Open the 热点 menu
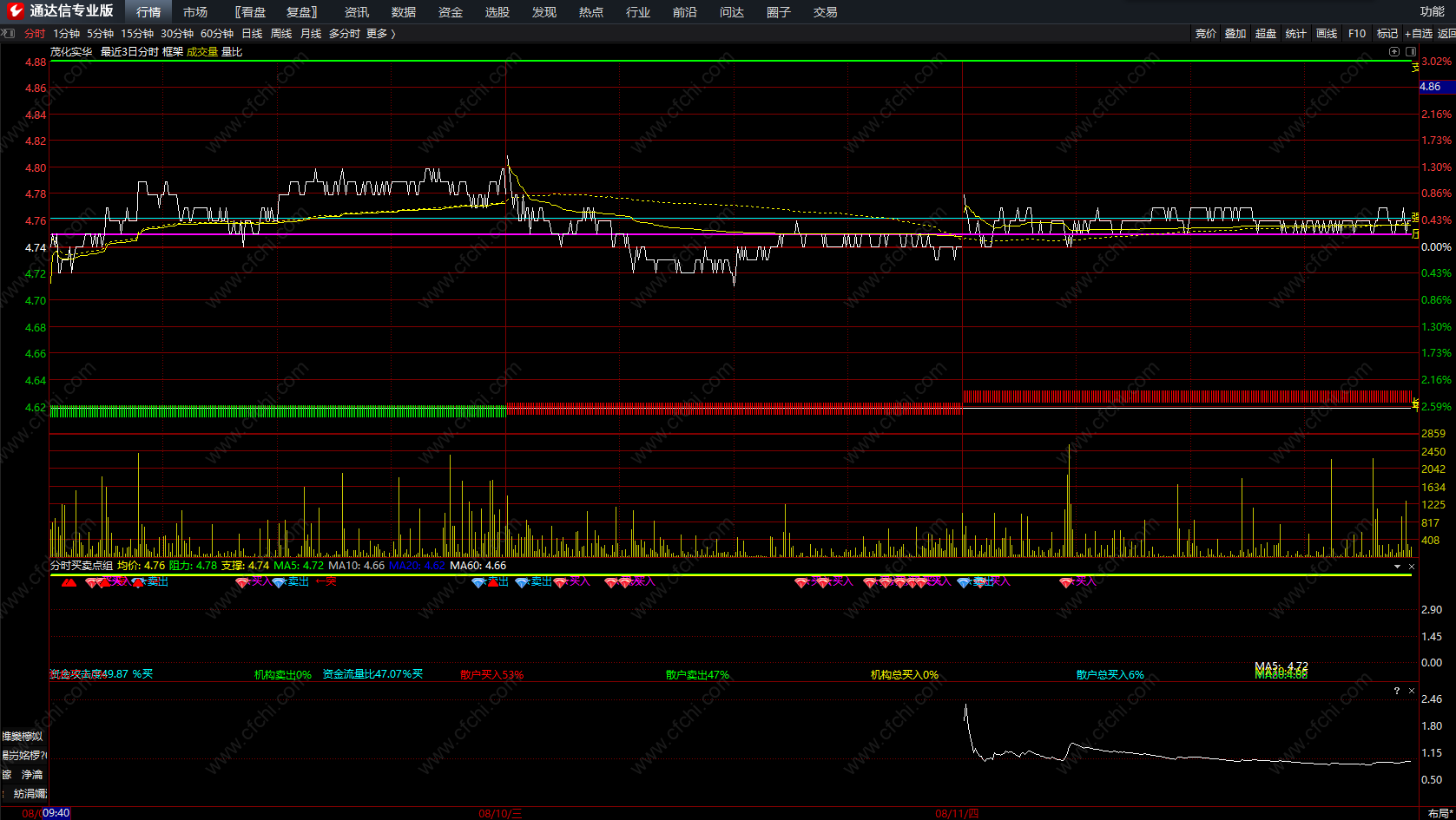1456x820 pixels. (x=591, y=12)
